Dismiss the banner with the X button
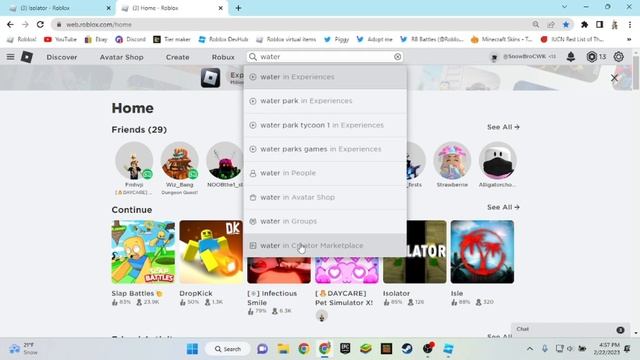The image size is (640, 360). (614, 78)
